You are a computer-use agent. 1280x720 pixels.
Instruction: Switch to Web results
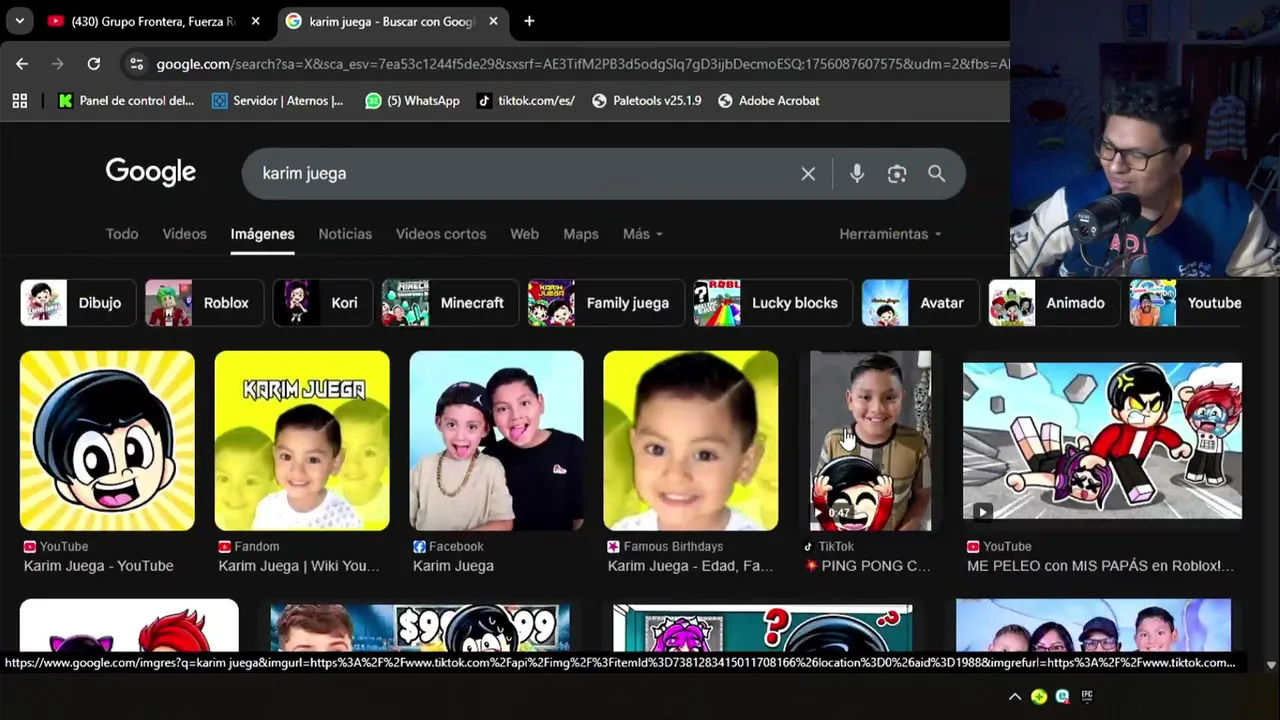click(x=524, y=234)
